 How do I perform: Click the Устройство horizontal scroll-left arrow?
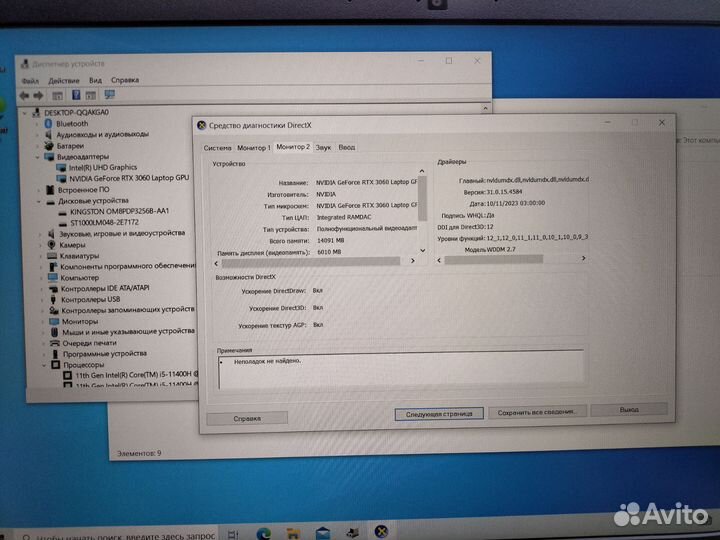click(x=216, y=264)
